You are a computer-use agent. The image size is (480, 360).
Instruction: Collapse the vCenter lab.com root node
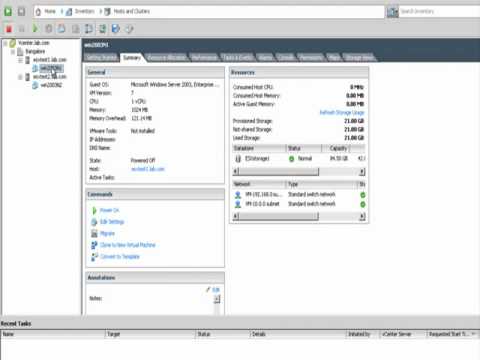[5, 43]
